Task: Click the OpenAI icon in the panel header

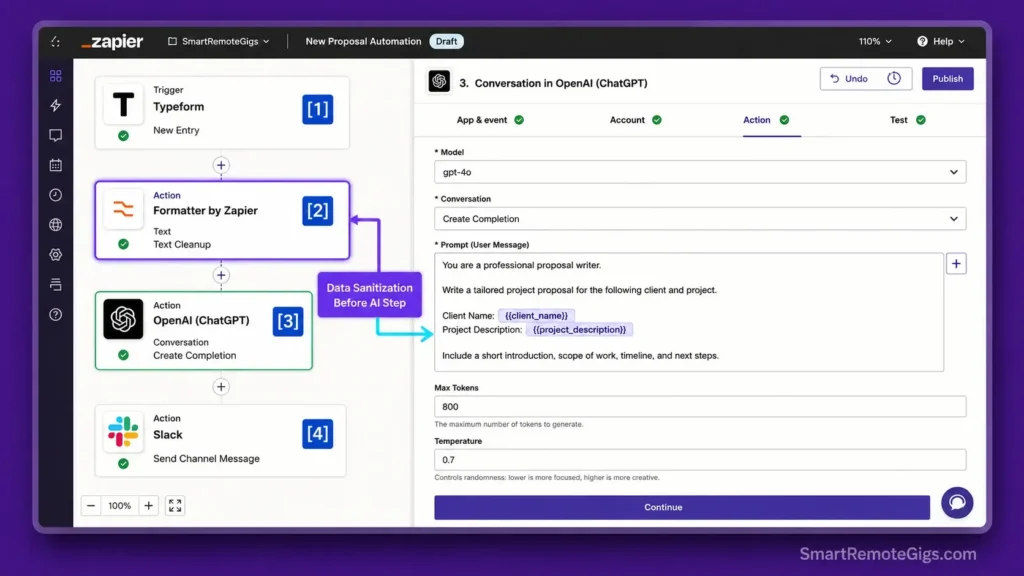Action: coord(439,82)
